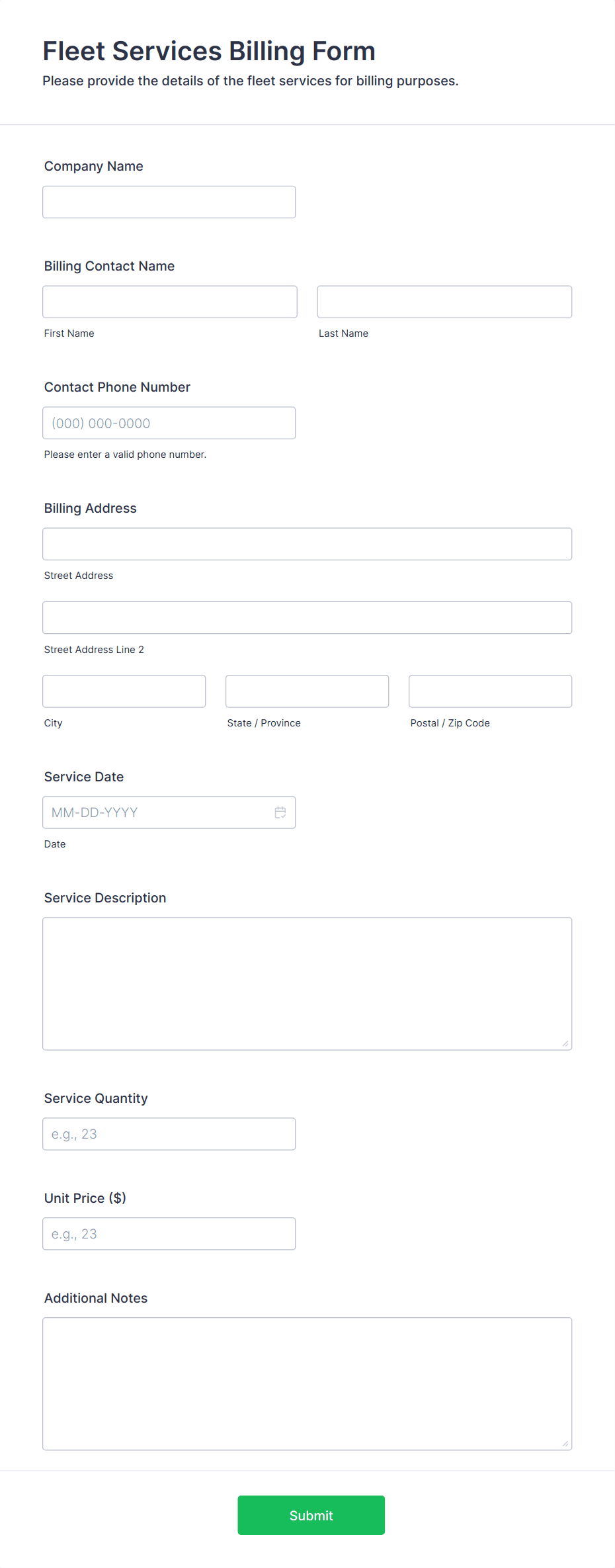Click the Street Address Line 2 field
Screen dimensions: 615x1568
click(x=307, y=617)
